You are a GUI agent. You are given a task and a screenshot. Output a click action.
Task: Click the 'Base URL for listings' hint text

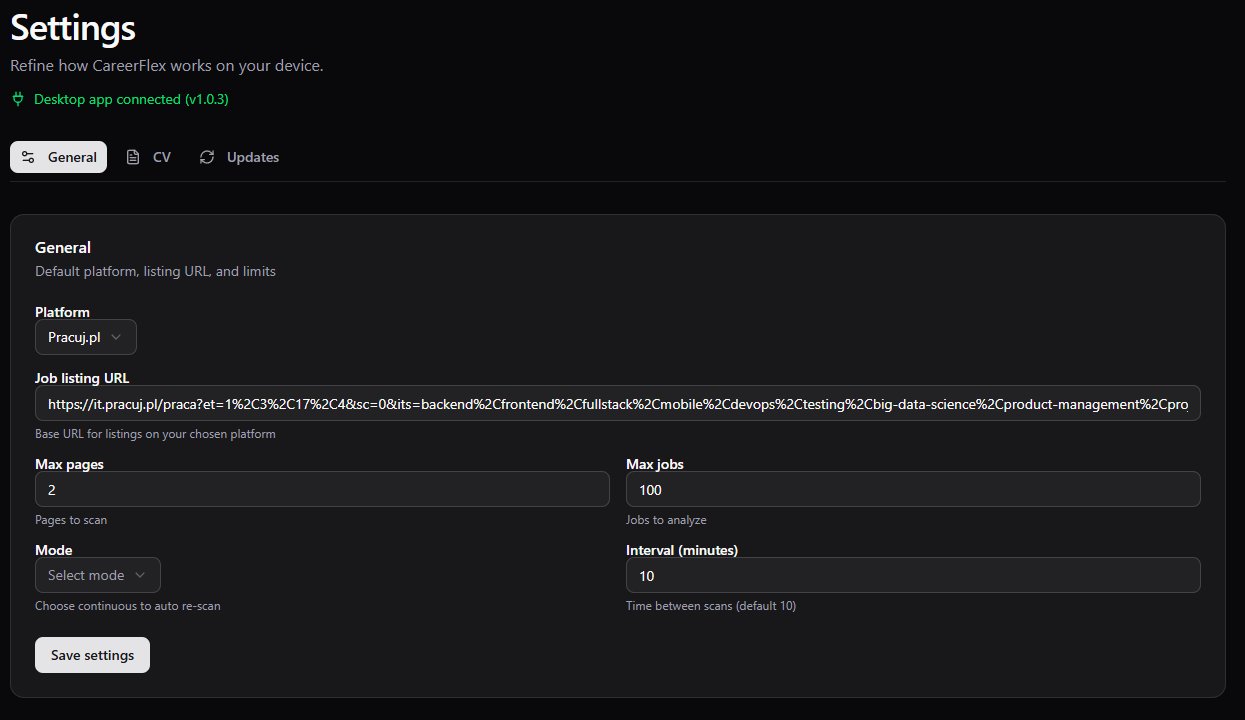point(155,434)
